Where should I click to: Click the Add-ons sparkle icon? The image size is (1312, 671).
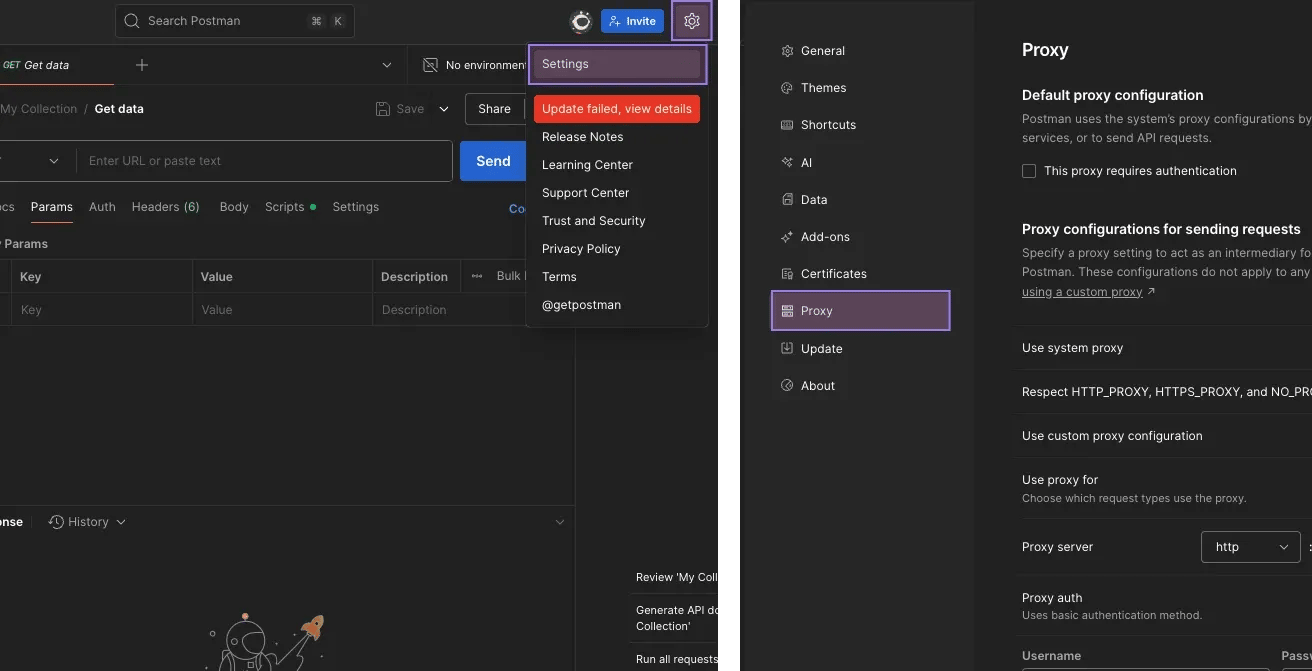[787, 237]
